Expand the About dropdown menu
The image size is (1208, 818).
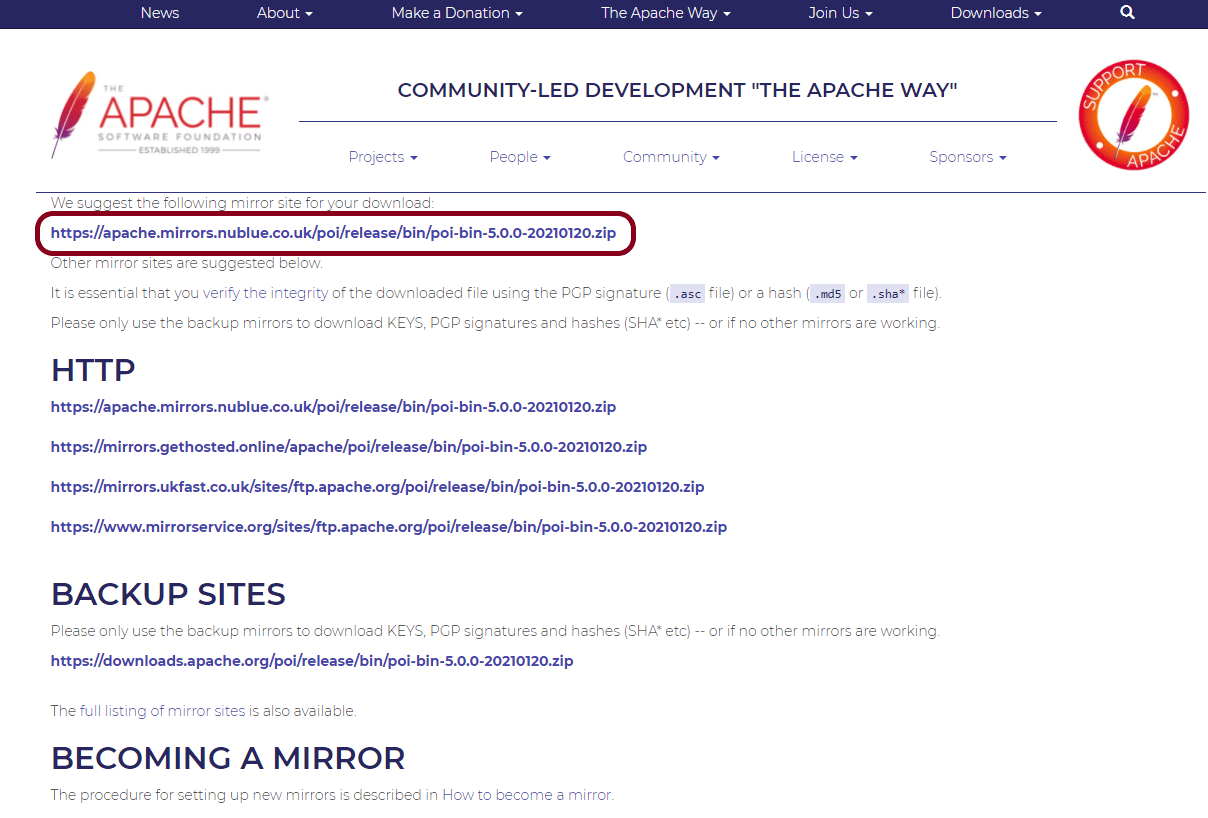coord(285,13)
